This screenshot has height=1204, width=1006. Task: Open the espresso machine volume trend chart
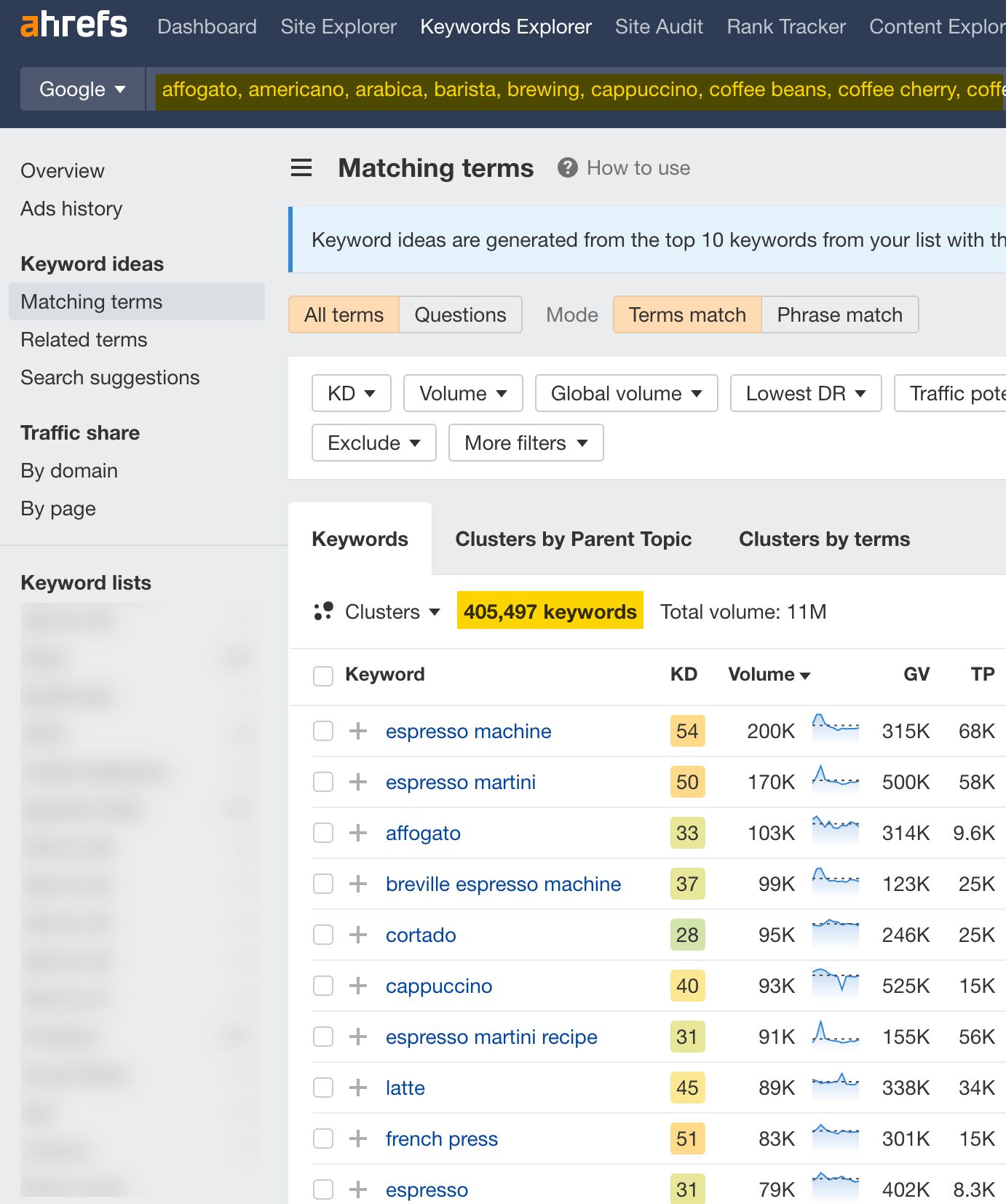836,727
